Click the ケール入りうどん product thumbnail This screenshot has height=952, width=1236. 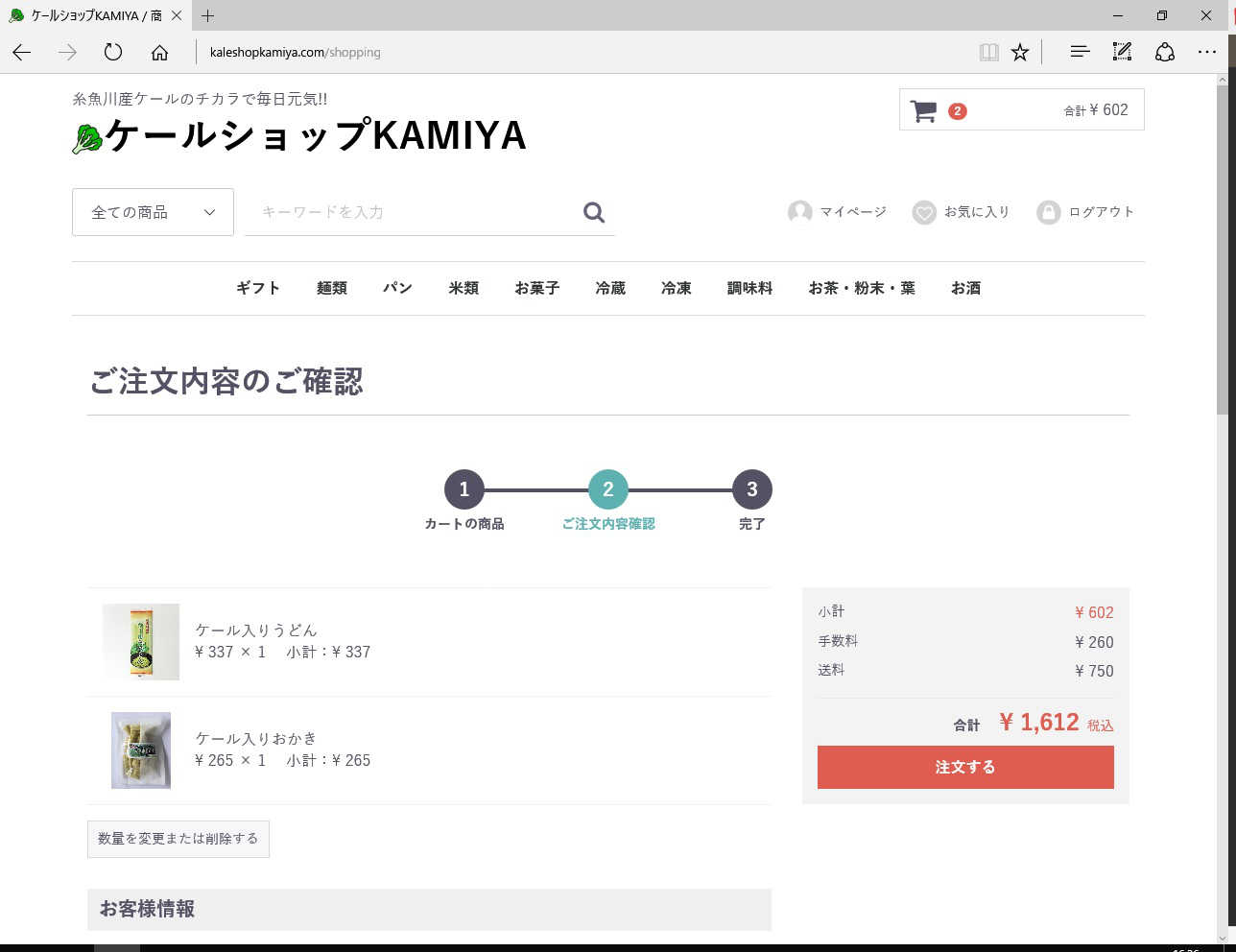(x=140, y=642)
